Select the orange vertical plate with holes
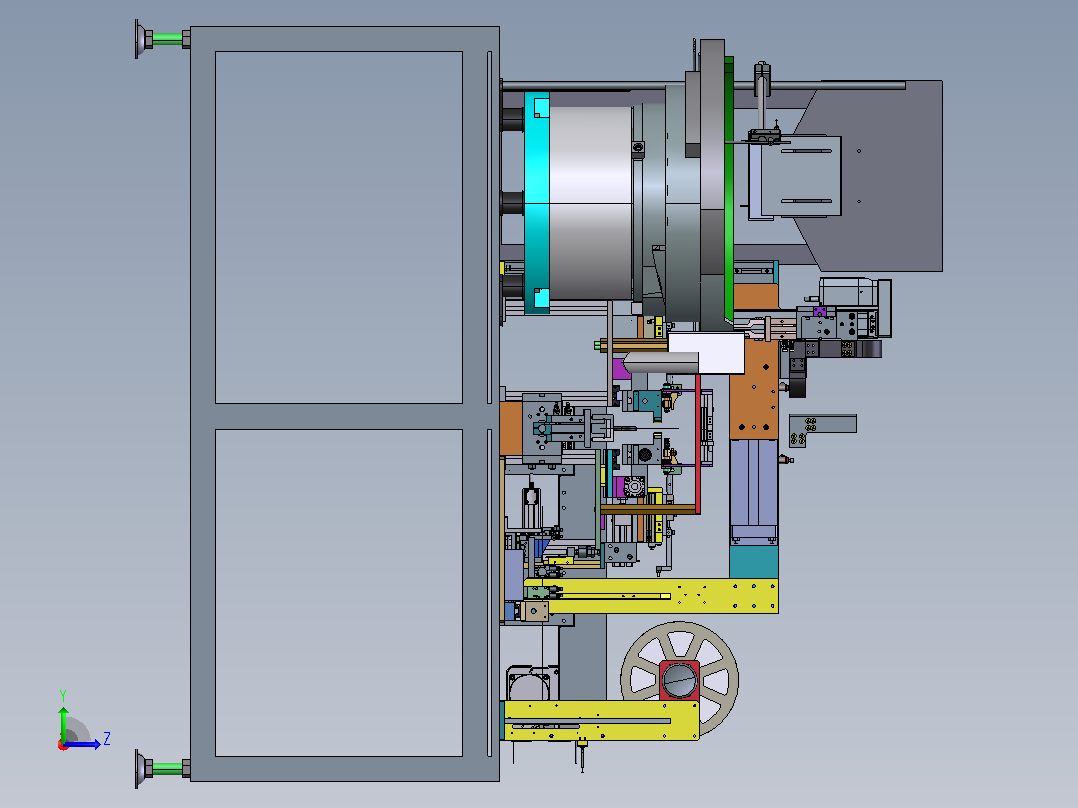The image size is (1078, 808). [754, 390]
